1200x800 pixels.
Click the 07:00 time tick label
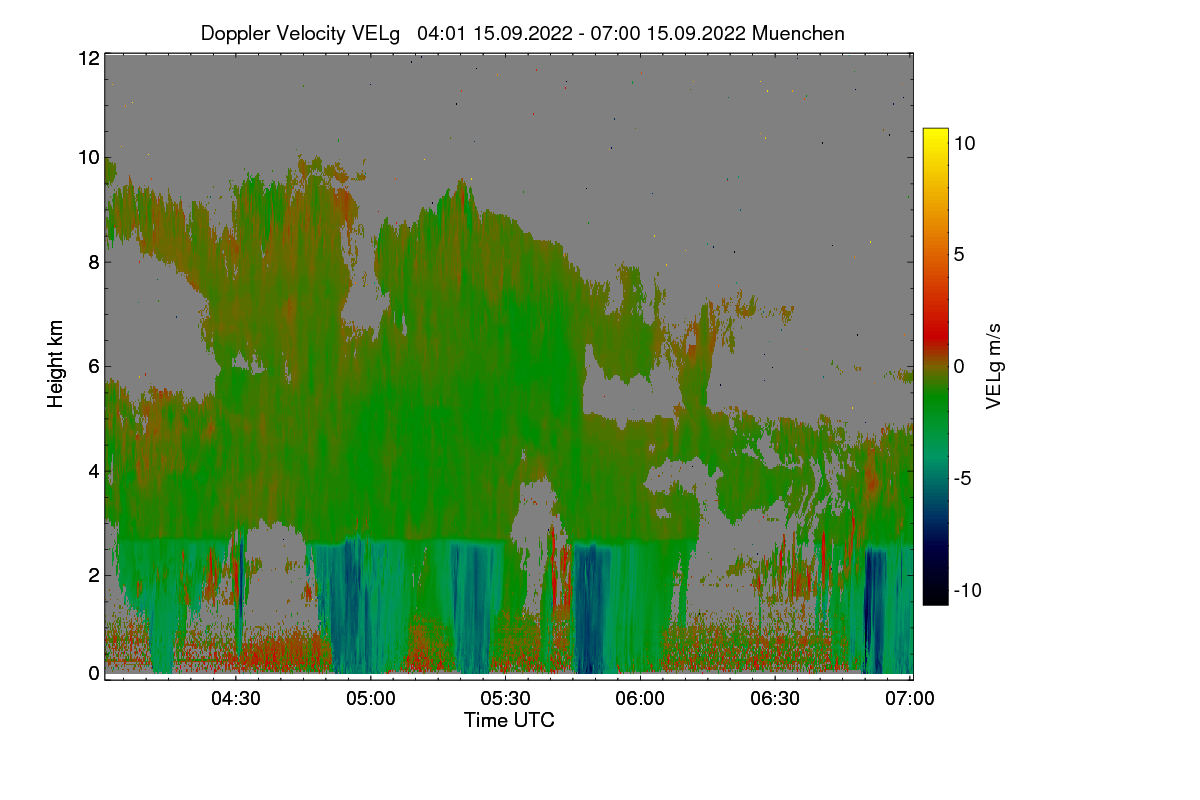point(910,699)
